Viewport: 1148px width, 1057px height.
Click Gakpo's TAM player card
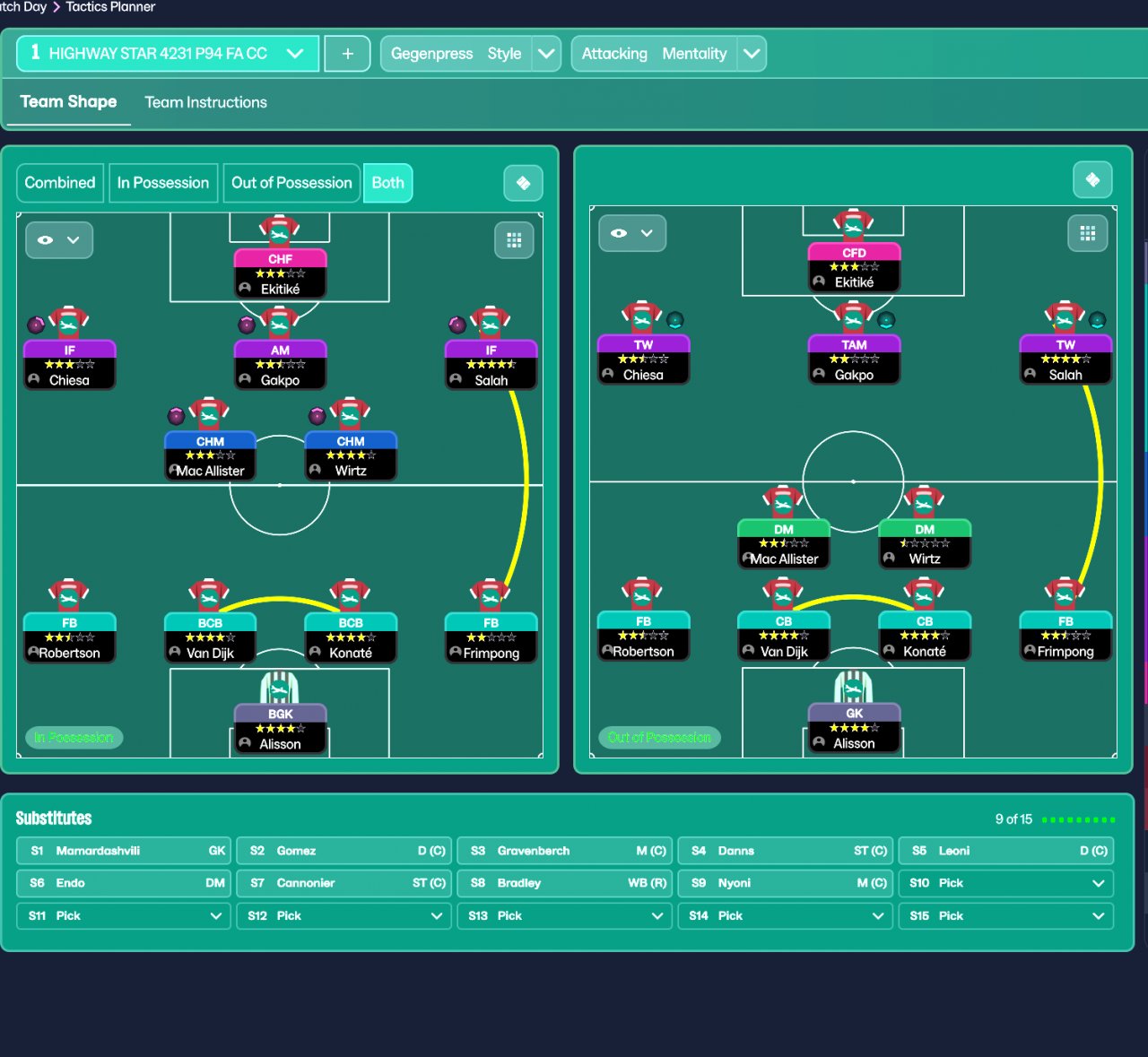[854, 360]
